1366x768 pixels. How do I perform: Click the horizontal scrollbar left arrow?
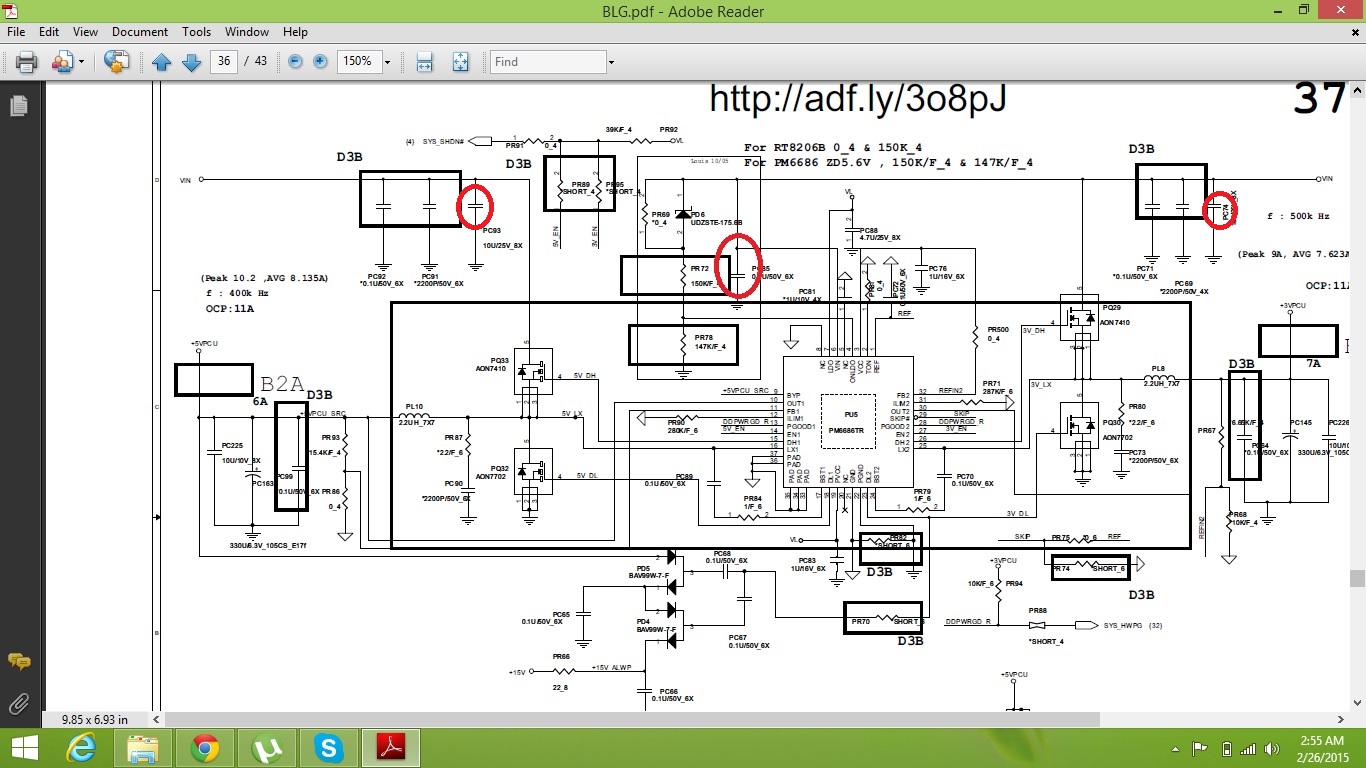click(157, 718)
